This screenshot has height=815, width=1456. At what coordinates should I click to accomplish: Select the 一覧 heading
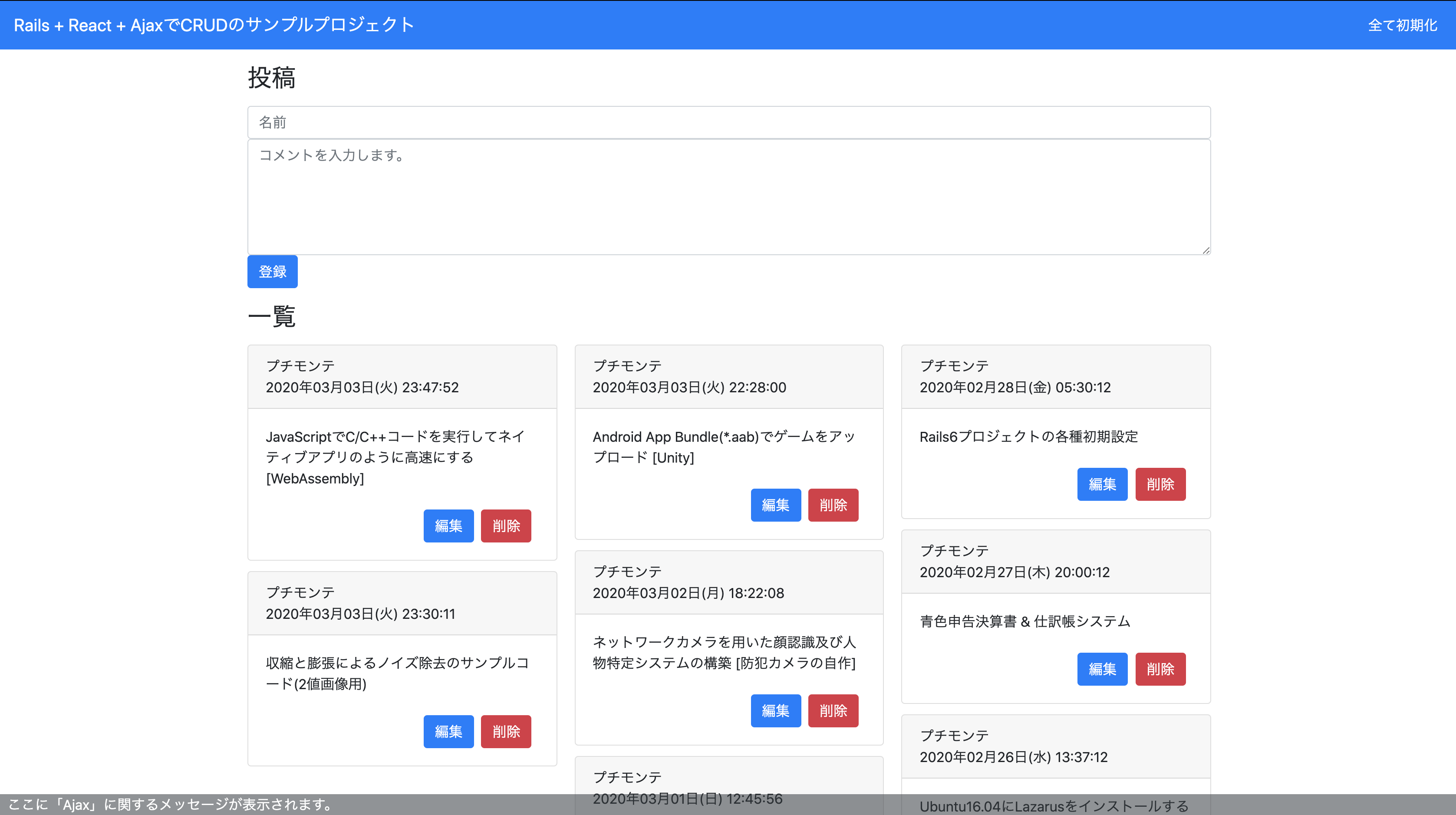point(272,316)
